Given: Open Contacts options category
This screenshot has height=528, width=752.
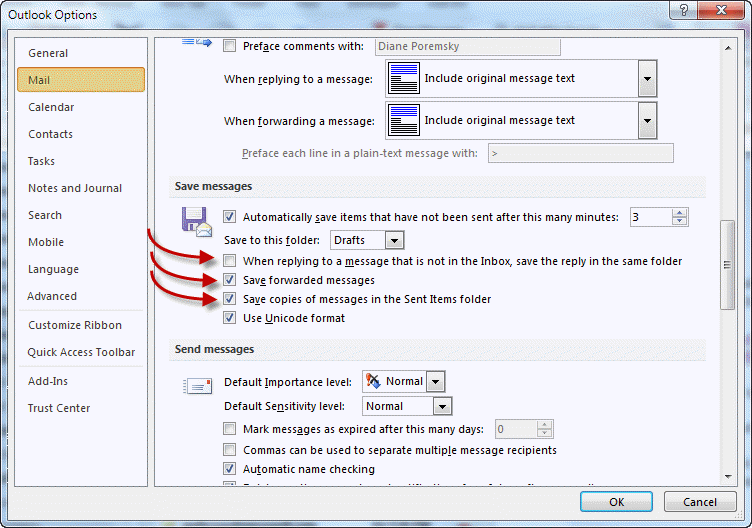Looking at the screenshot, I should 81,134.
